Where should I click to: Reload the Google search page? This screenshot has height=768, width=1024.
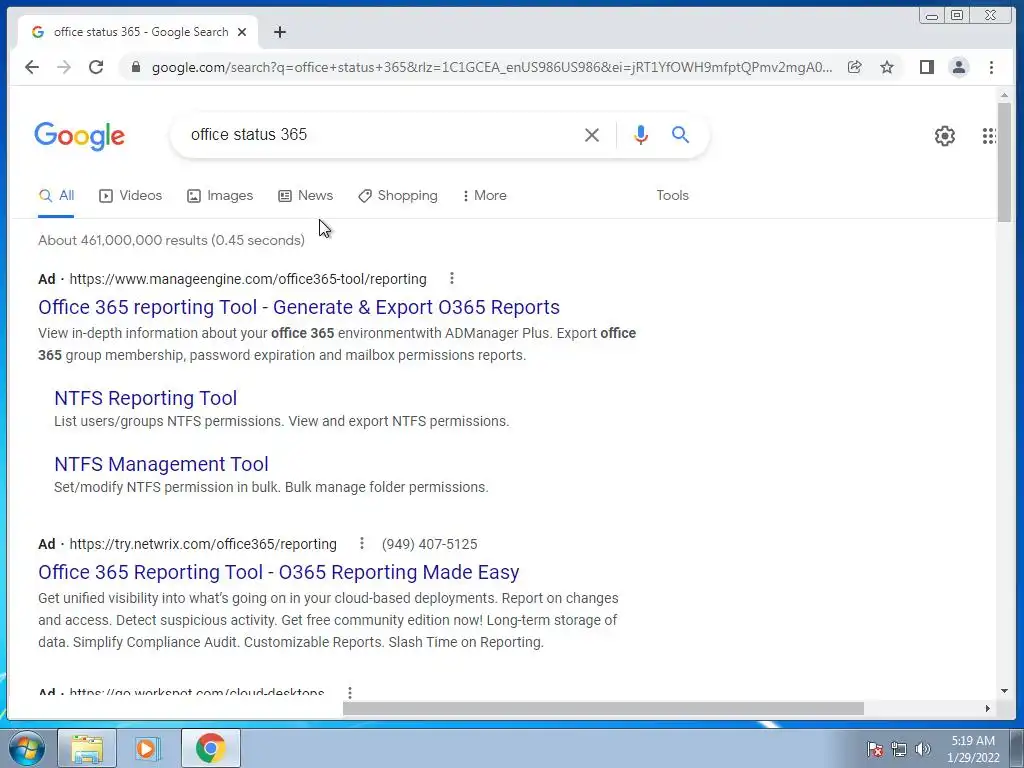pyautogui.click(x=96, y=67)
